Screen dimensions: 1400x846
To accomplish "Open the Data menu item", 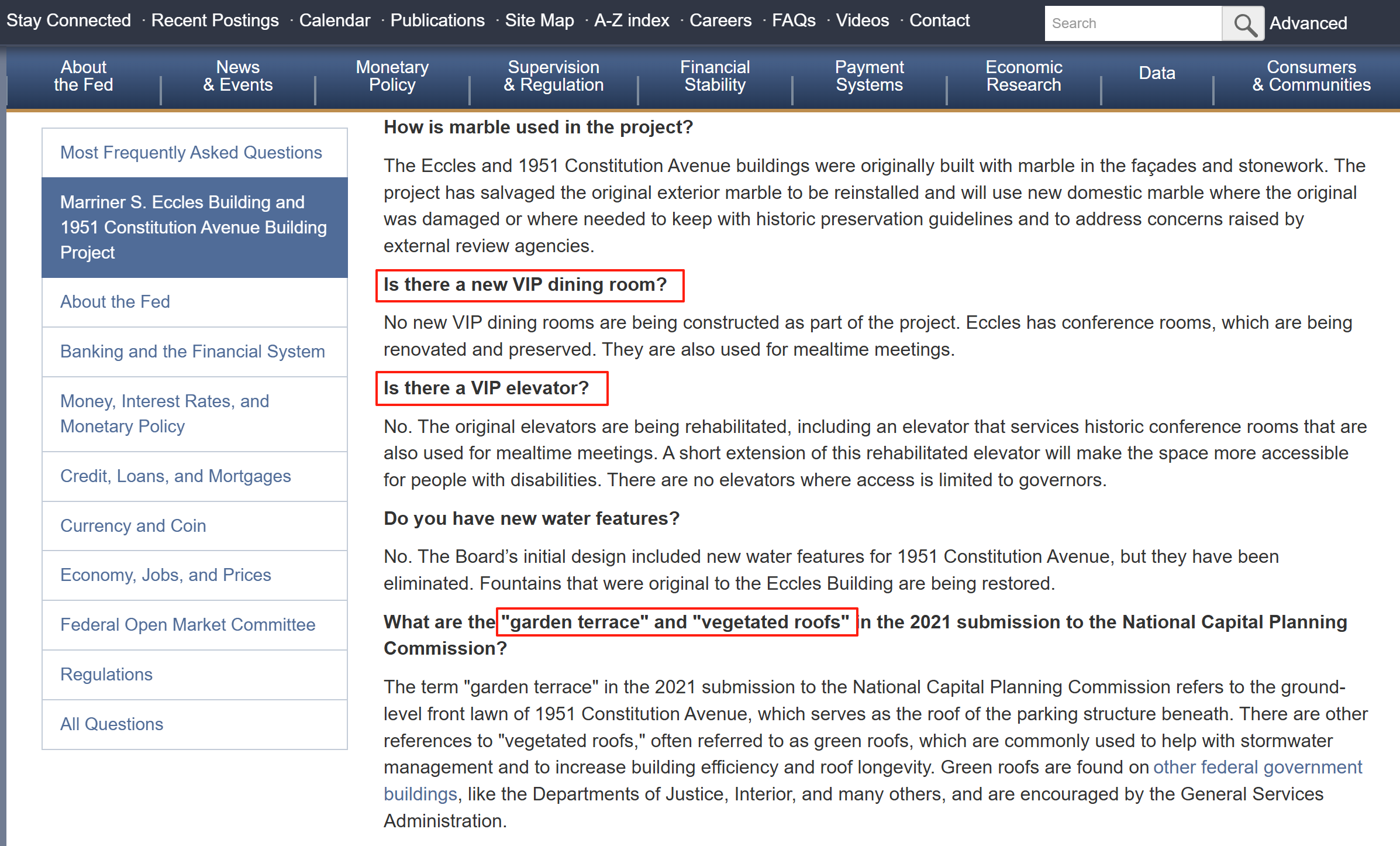I will pos(1157,73).
